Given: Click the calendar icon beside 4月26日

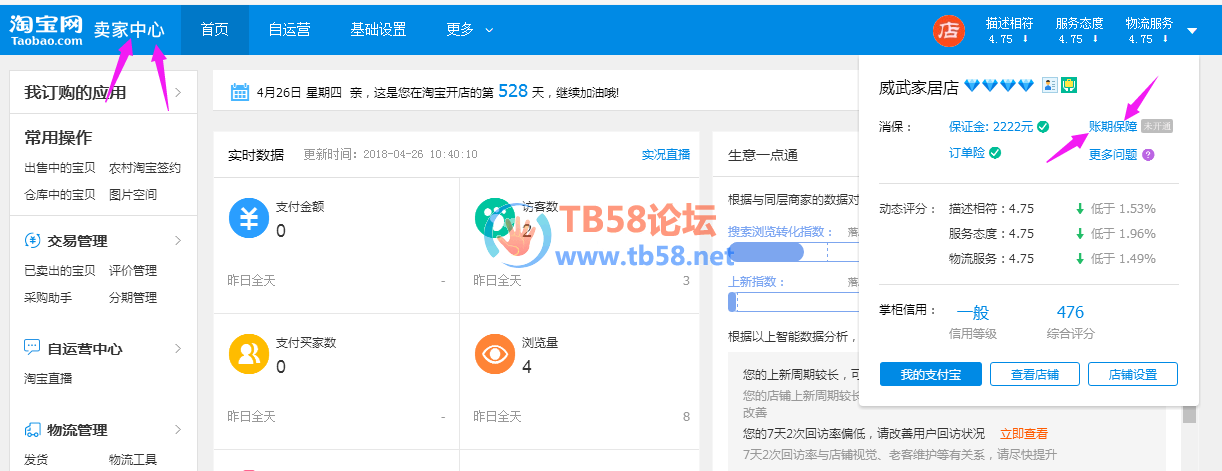Looking at the screenshot, I should (x=240, y=92).
